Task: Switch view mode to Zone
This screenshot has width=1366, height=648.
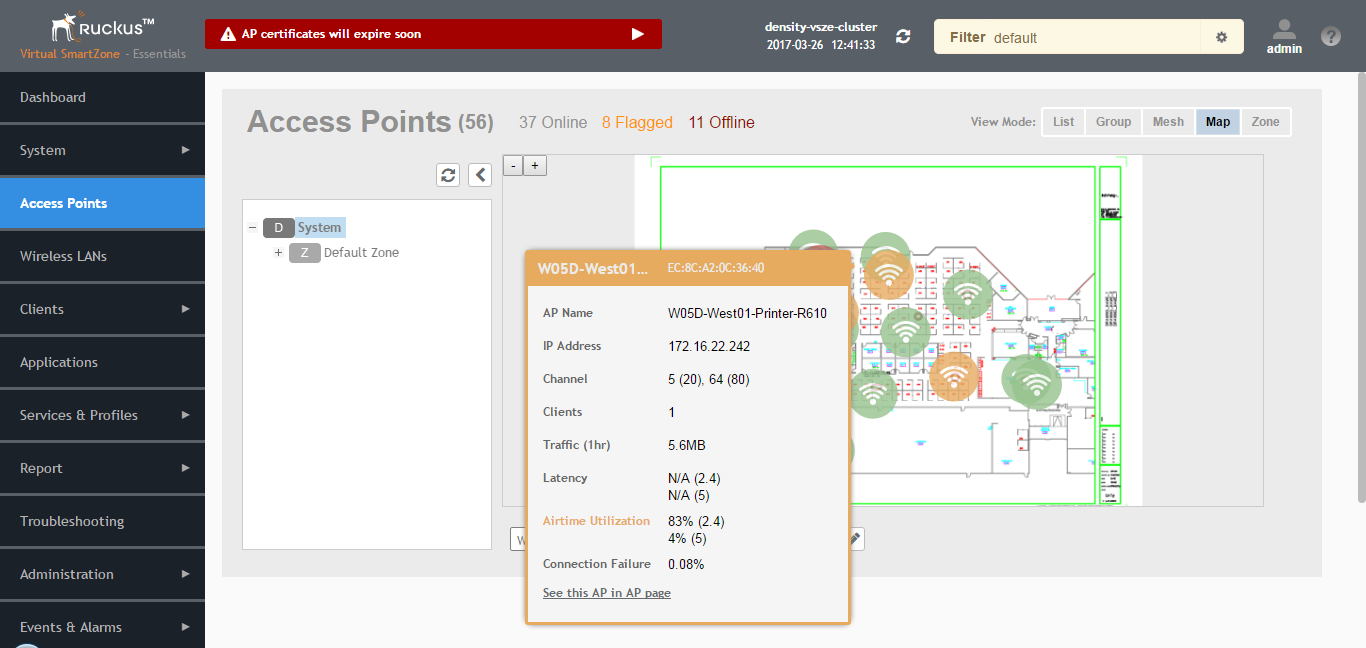Action: pos(1265,121)
